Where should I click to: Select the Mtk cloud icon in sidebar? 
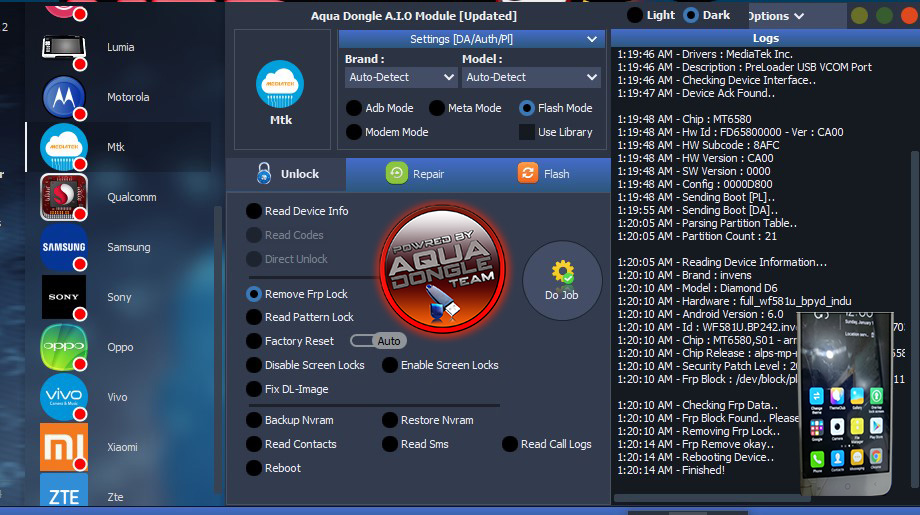[x=64, y=147]
